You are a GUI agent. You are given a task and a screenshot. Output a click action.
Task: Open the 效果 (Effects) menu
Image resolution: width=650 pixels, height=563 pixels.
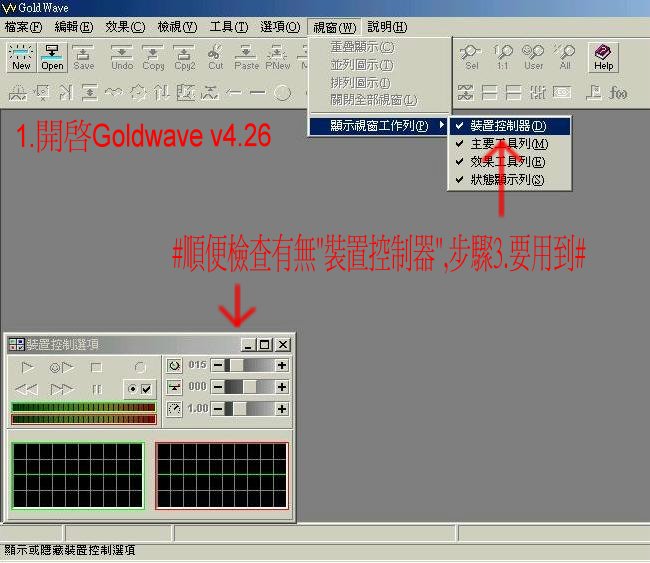click(125, 27)
